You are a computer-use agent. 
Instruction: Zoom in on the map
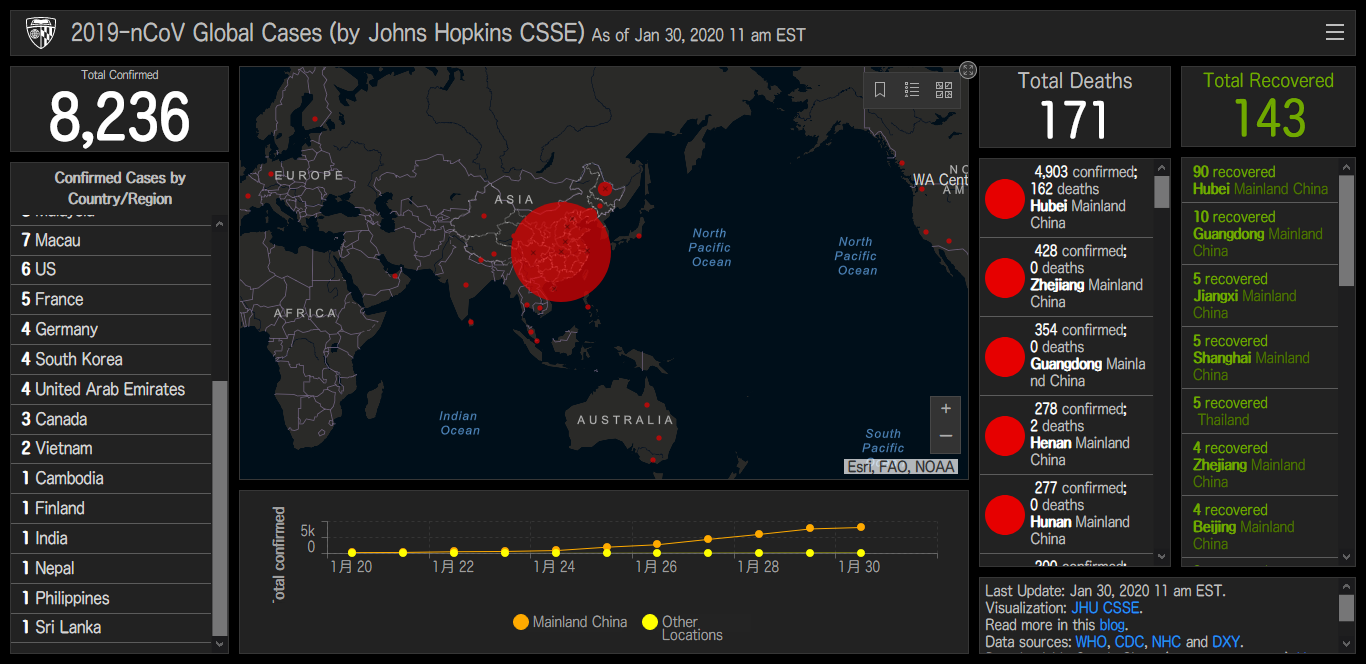(x=945, y=409)
